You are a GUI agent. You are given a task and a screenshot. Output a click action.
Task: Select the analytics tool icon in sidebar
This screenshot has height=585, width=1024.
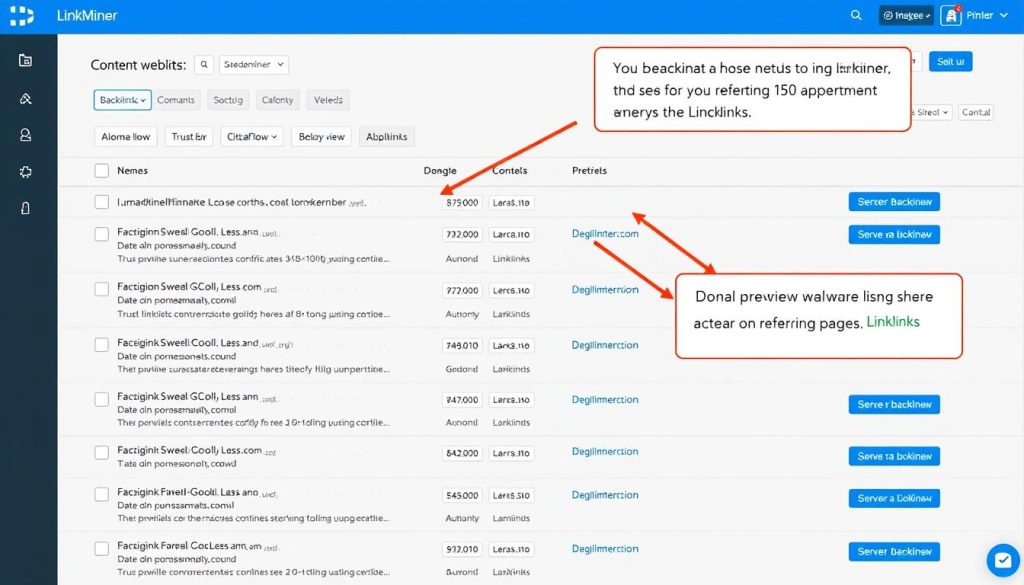coord(24,98)
